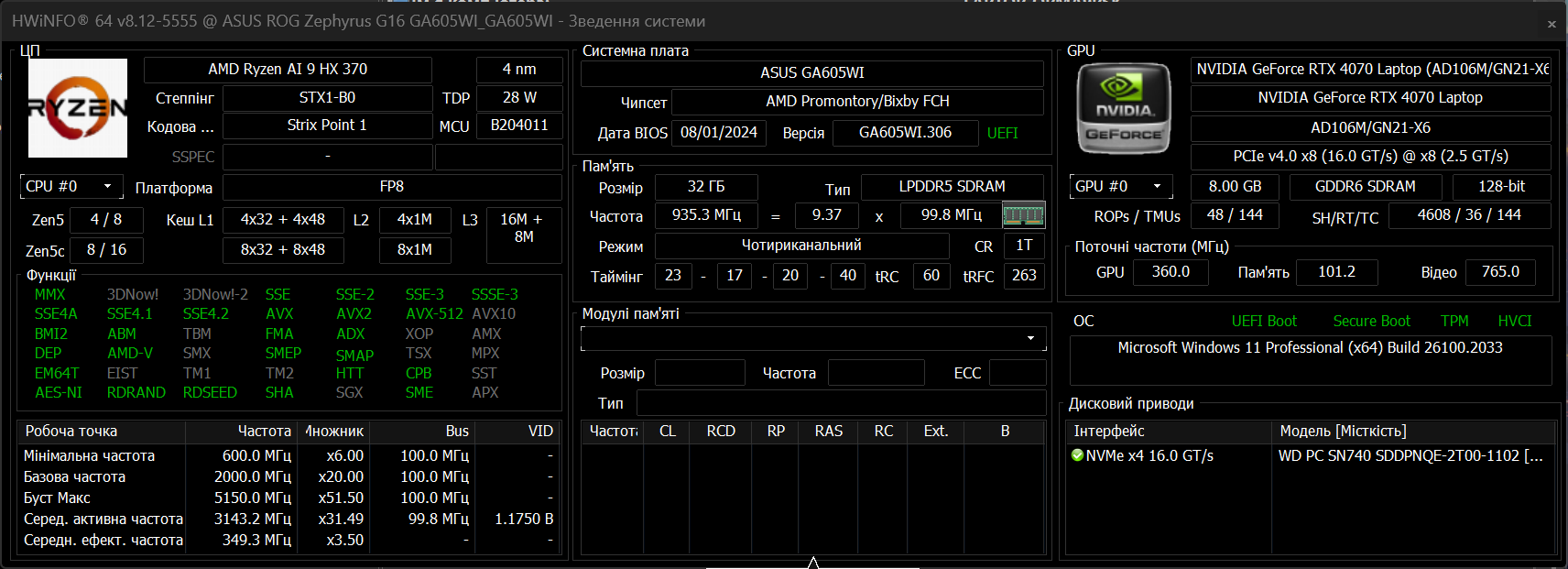Click the green status icon for NVMe drive
1568x569 pixels.
pos(1077,455)
